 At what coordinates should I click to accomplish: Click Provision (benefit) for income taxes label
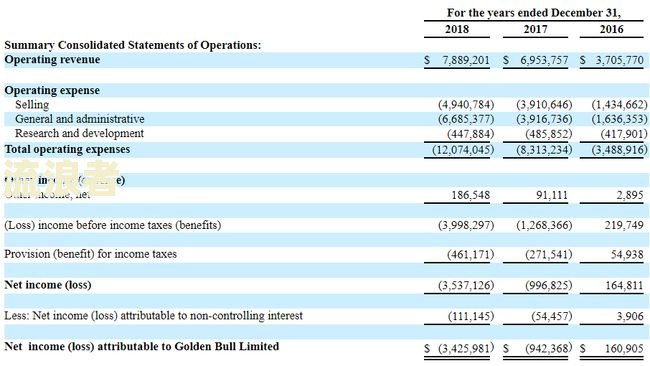coord(90,254)
